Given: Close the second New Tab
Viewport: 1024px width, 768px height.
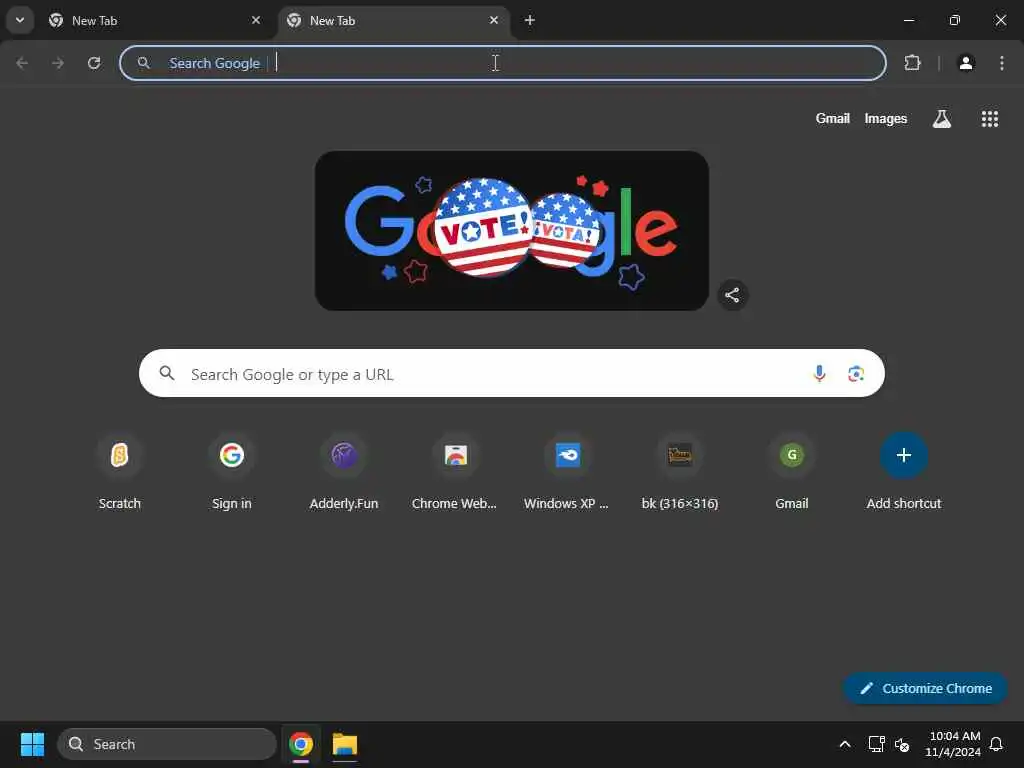Looking at the screenshot, I should click(x=494, y=20).
